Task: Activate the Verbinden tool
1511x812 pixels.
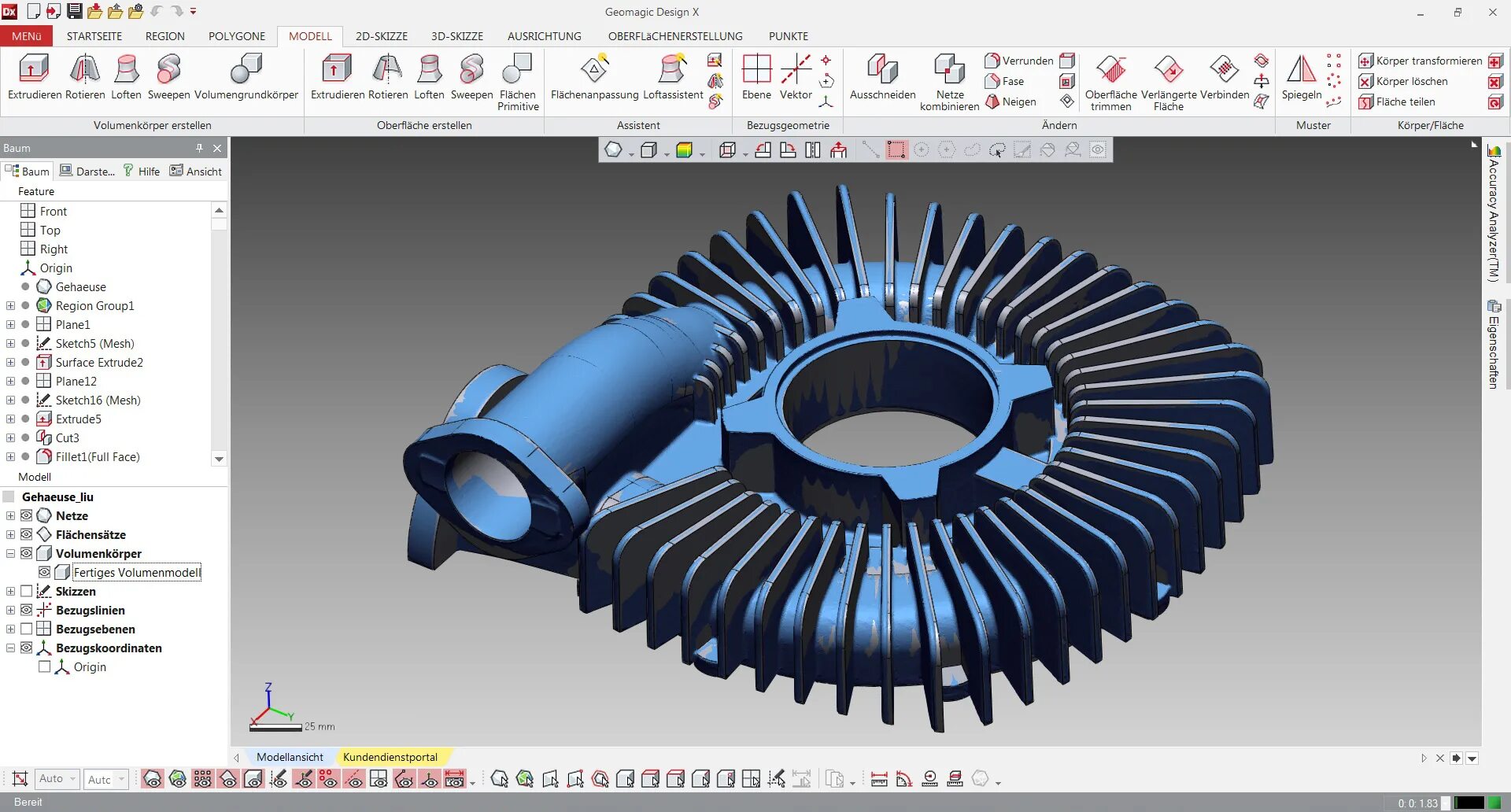Action: (1225, 77)
